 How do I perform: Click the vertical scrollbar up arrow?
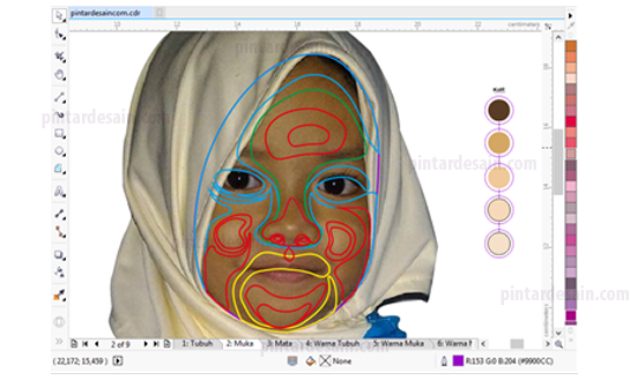click(x=558, y=37)
